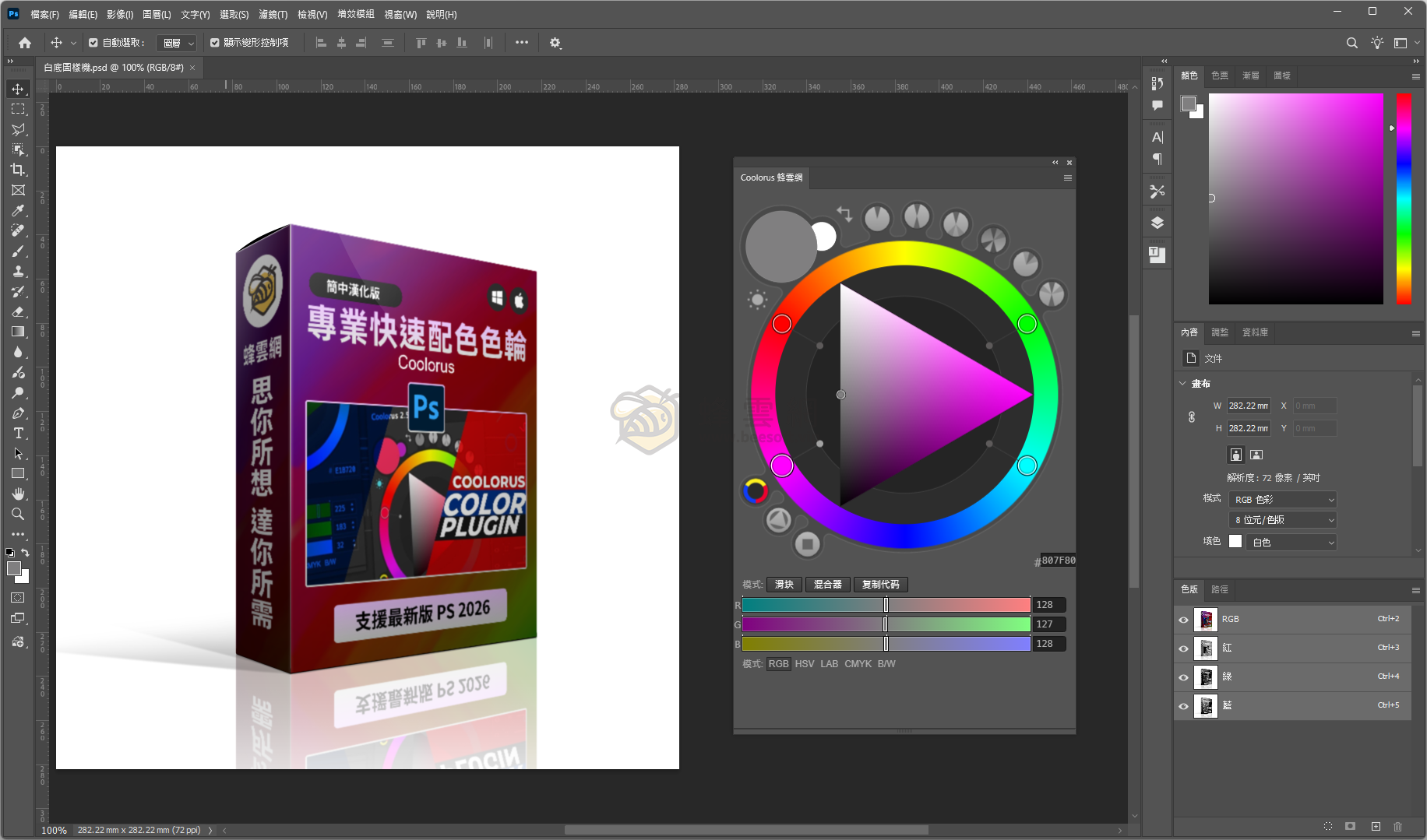1427x840 pixels.
Task: Select the Horizontal Type tool
Action: coord(18,433)
